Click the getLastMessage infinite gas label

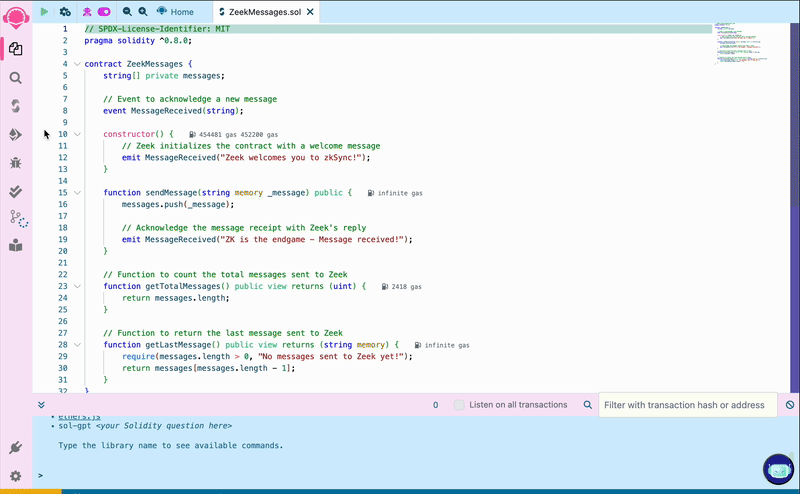pyautogui.click(x=447, y=345)
